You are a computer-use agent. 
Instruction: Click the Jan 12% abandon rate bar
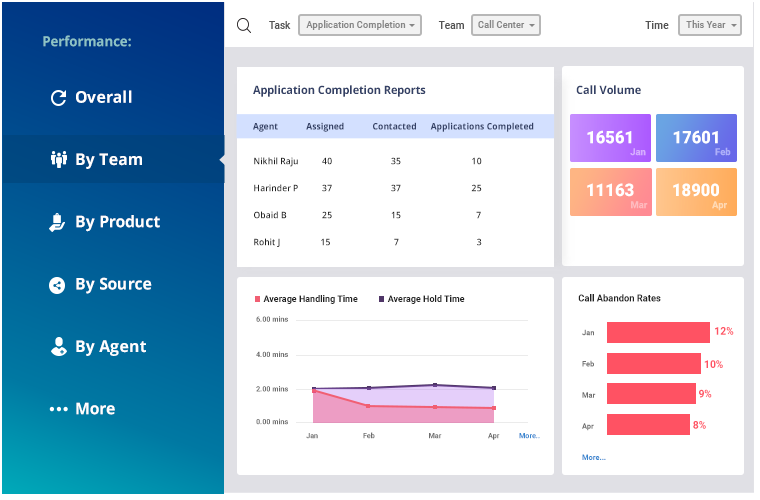tap(658, 332)
